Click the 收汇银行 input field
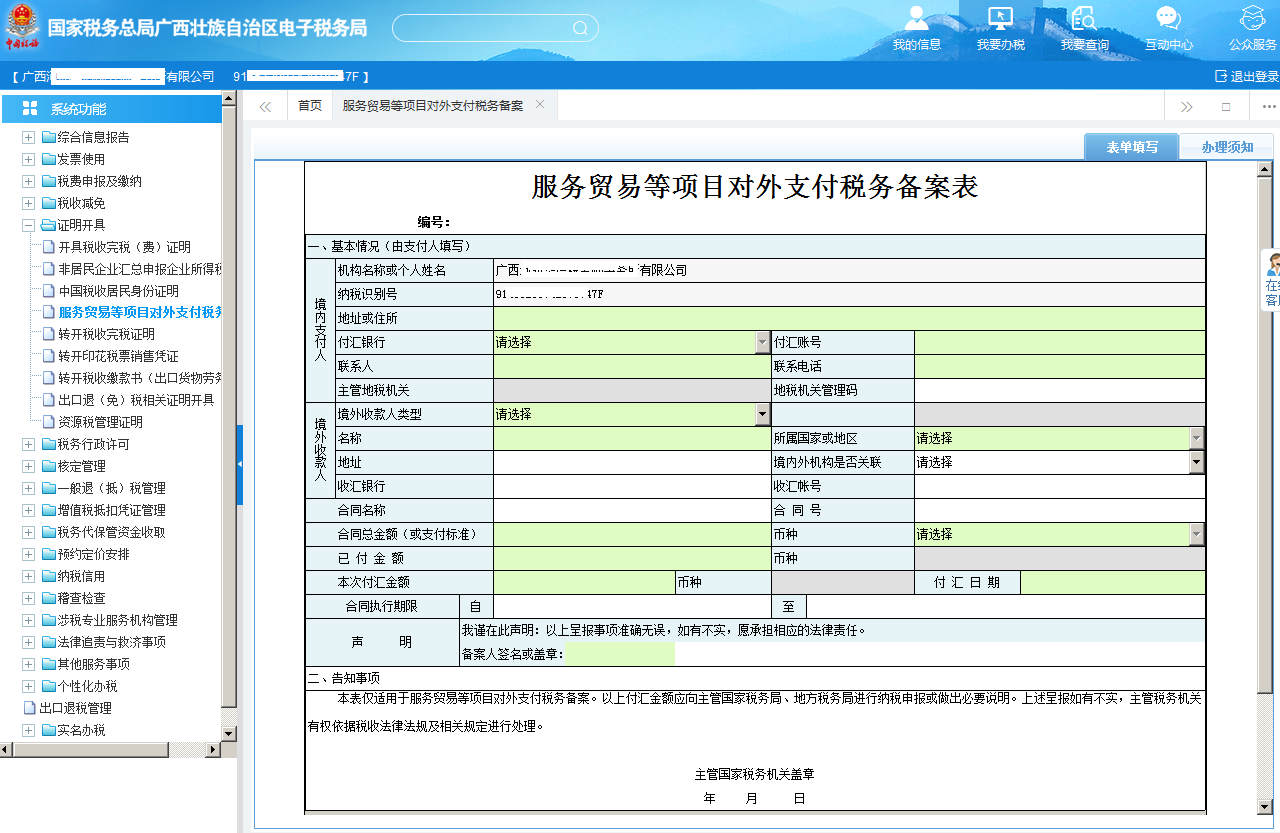1280x833 pixels. click(x=632, y=486)
